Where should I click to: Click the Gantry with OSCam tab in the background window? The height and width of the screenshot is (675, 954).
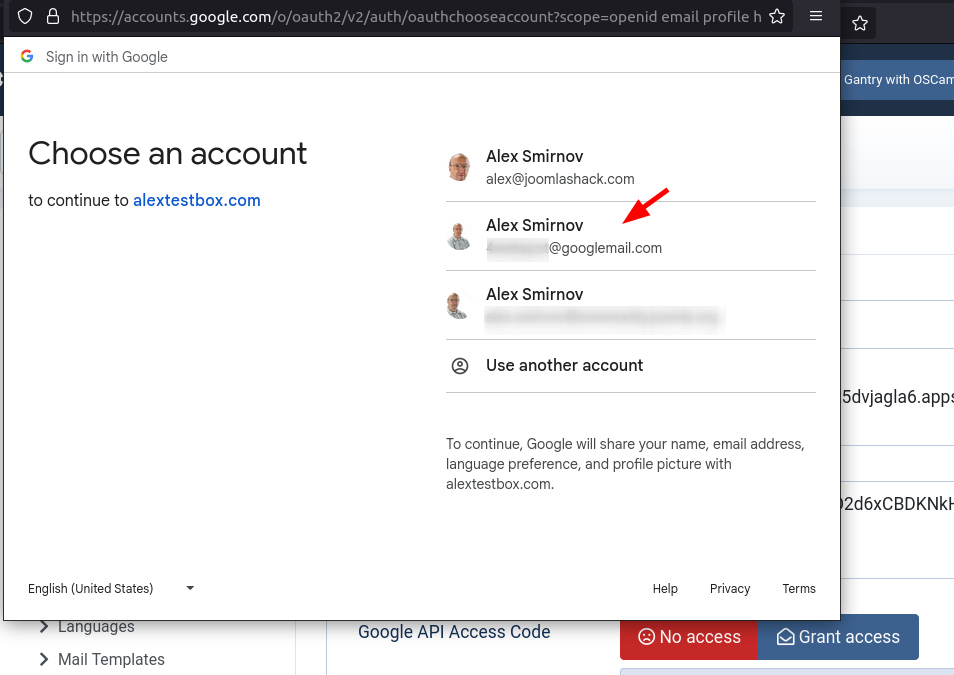[899, 80]
